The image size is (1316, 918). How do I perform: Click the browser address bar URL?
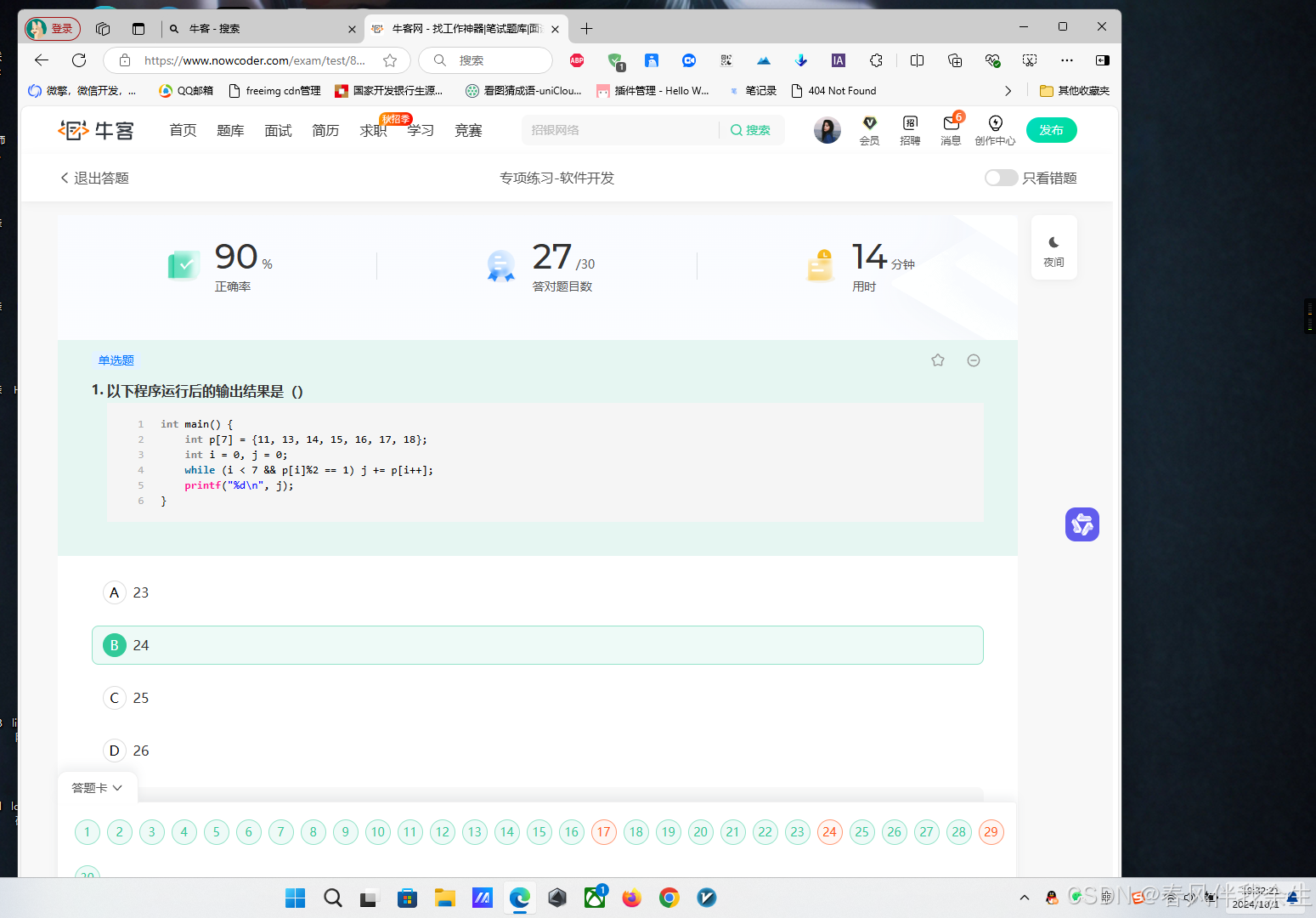(255, 60)
